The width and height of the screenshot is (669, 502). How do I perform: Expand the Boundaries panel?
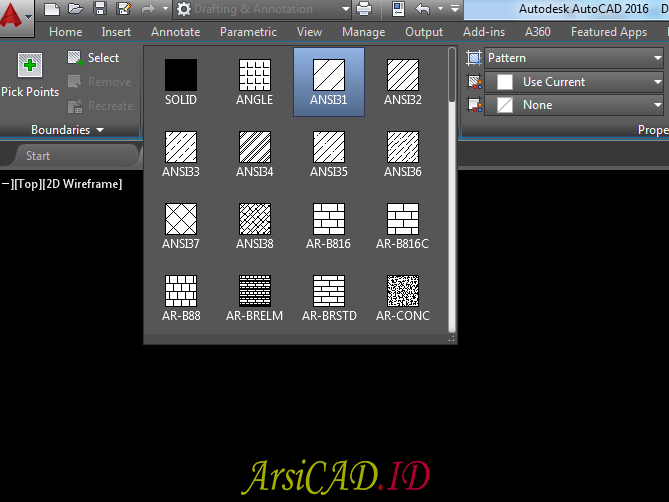coord(67,130)
